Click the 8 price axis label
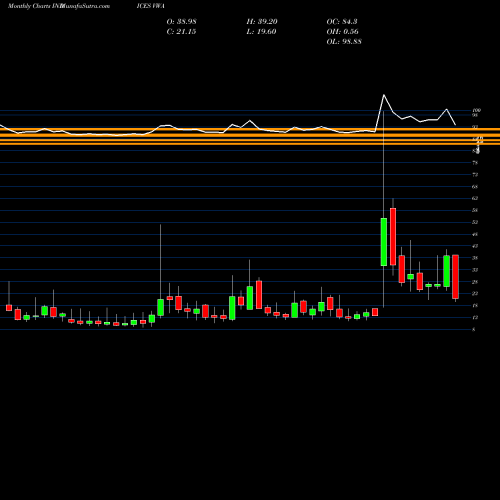 474,330
